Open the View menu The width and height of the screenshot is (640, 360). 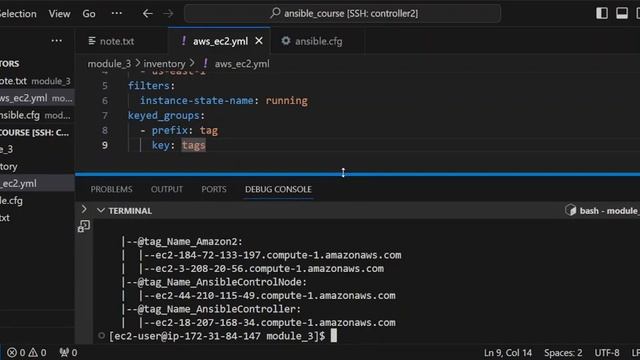click(x=60, y=14)
